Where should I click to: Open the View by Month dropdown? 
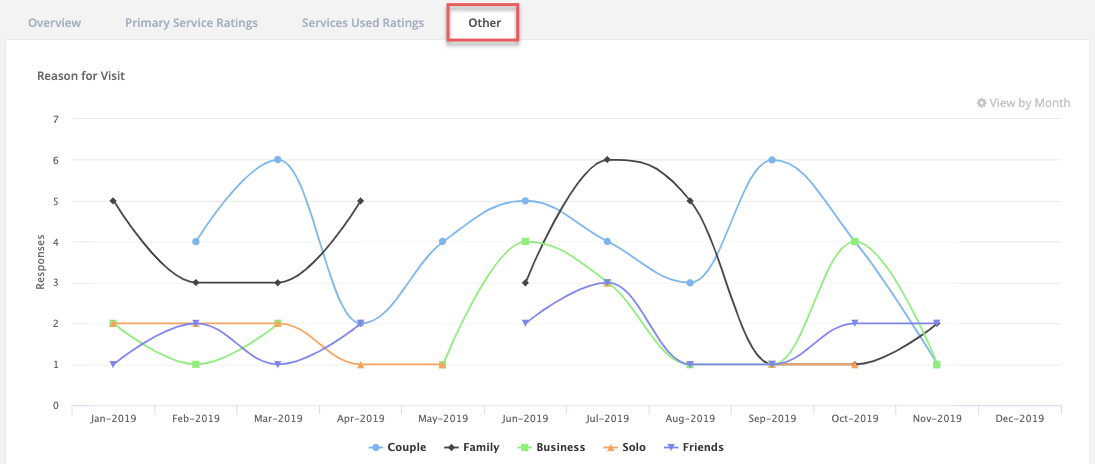point(1029,103)
